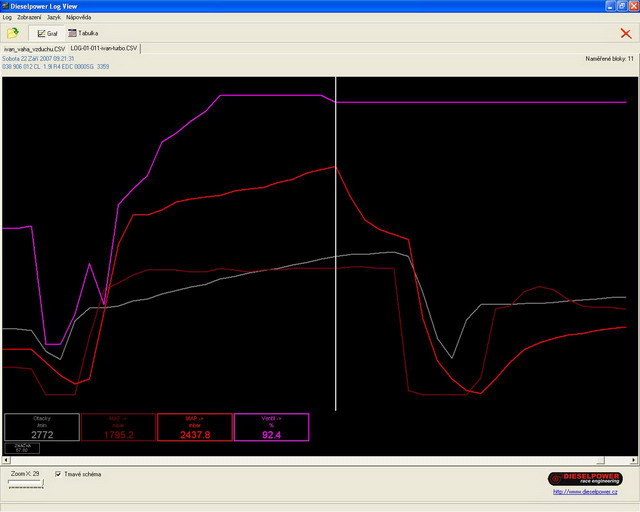
Task: Minimize the Dieselpower Log View window
Action: [x=610, y=6]
